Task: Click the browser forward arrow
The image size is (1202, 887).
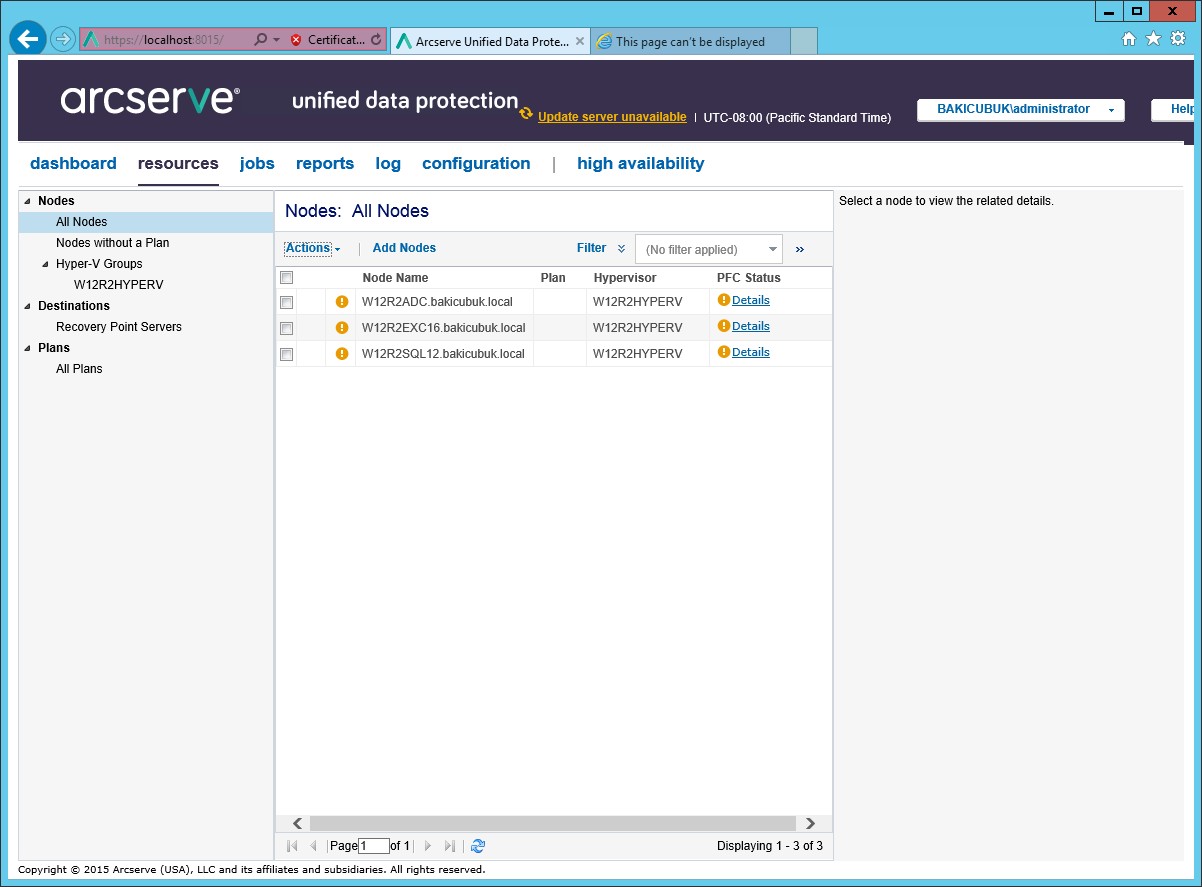Action: pos(63,39)
